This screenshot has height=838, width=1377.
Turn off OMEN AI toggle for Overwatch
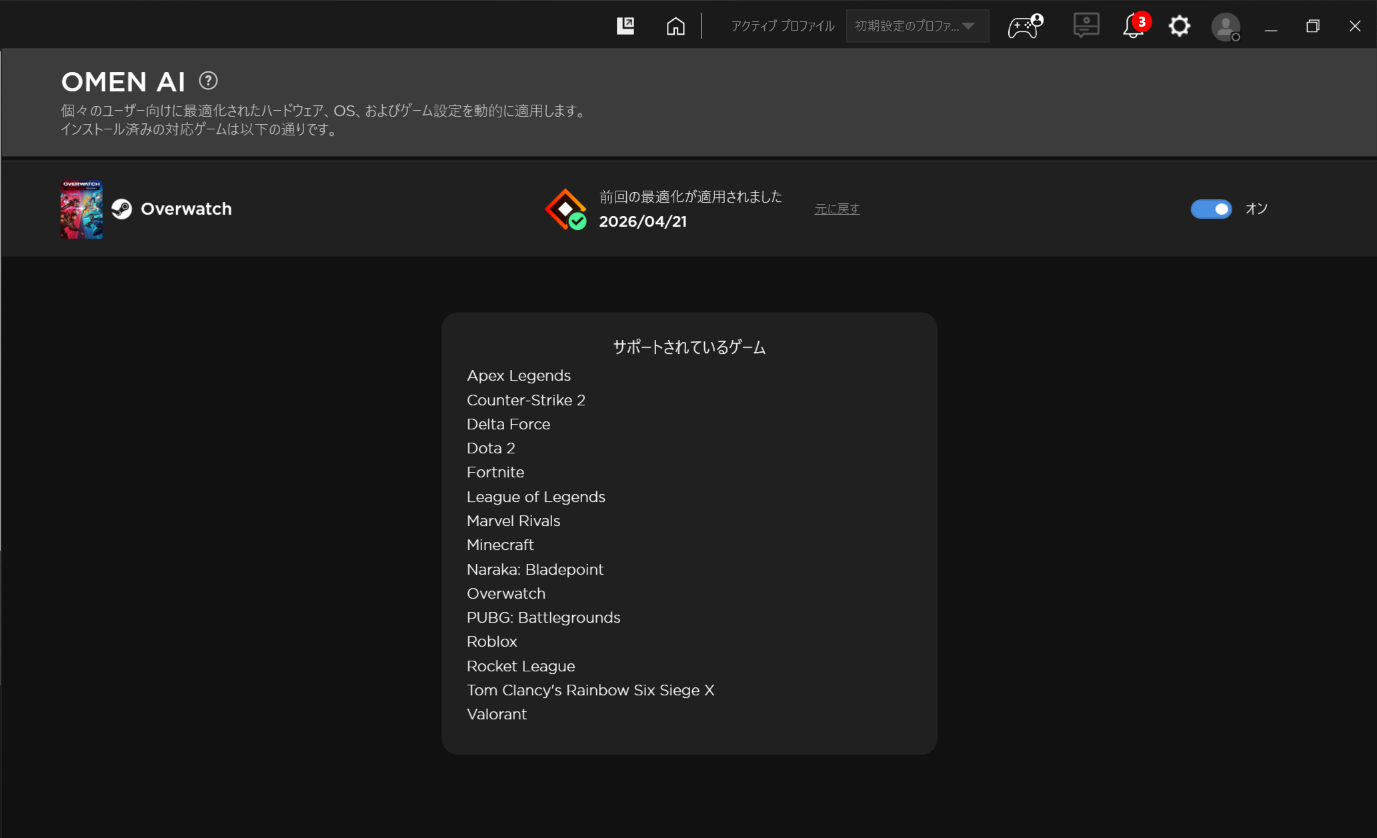point(1211,209)
